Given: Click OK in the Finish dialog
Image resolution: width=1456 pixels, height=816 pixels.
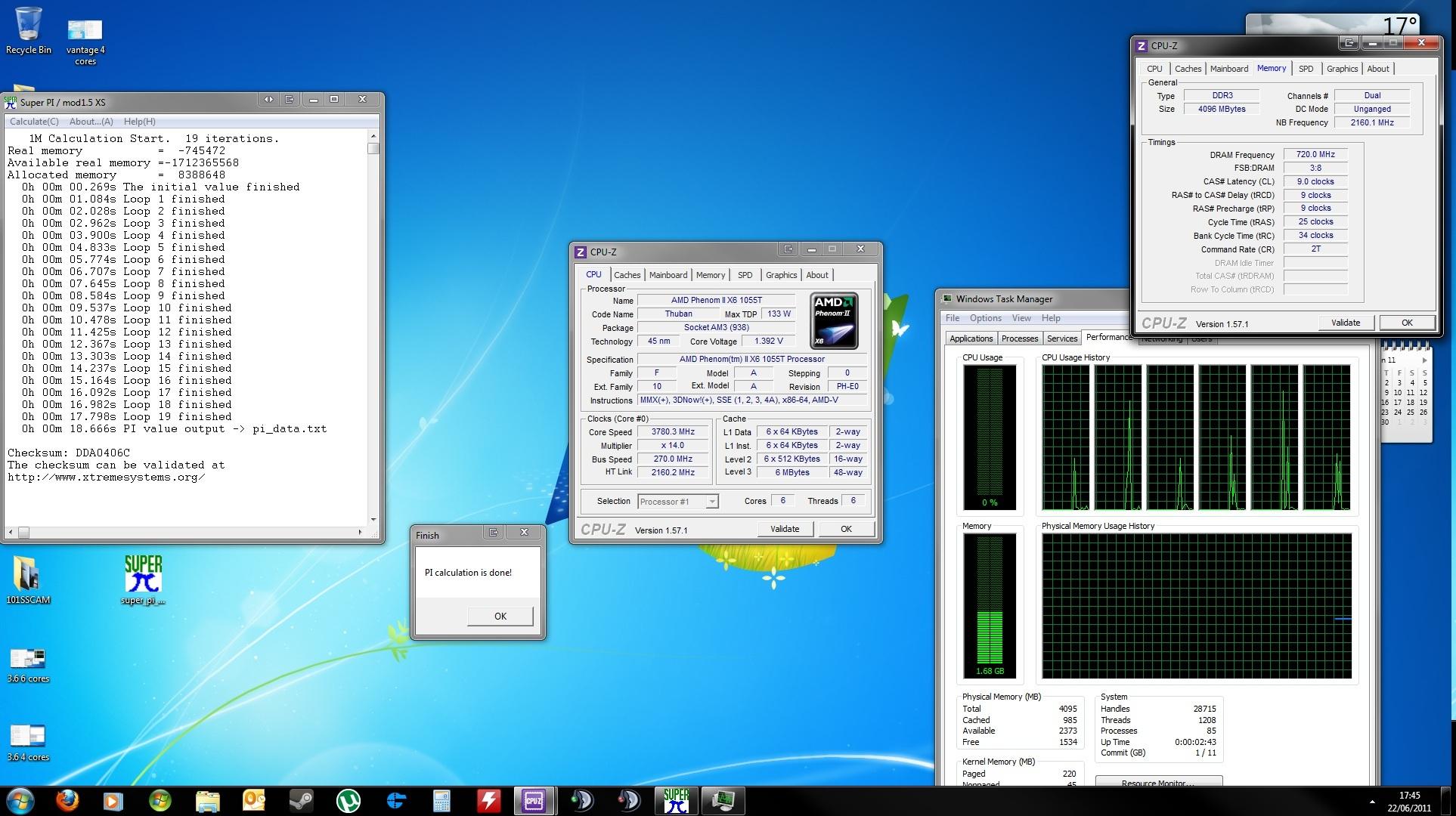Looking at the screenshot, I should pyautogui.click(x=500, y=616).
